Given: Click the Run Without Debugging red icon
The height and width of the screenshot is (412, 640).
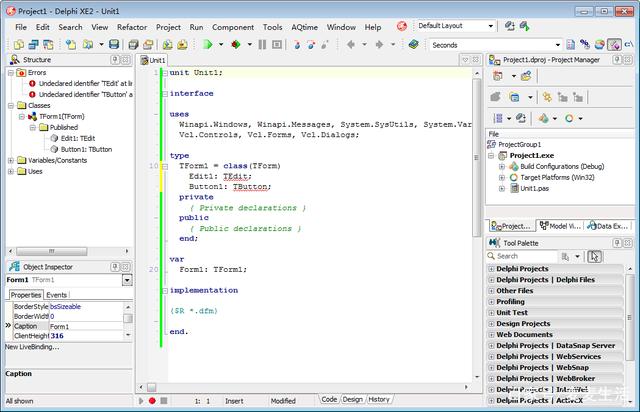Looking at the screenshot, I should pyautogui.click(x=236, y=45).
